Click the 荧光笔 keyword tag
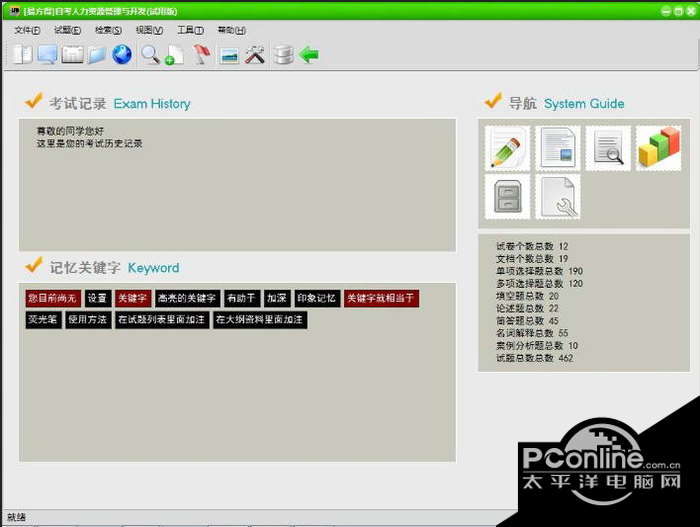The image size is (700, 527). [x=43, y=320]
